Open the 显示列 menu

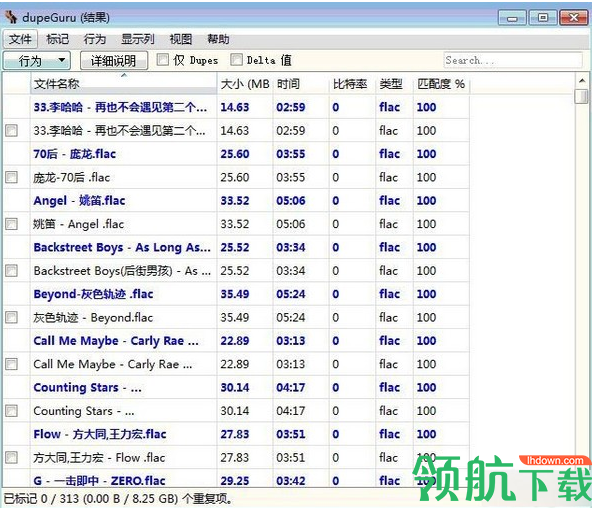tap(137, 39)
